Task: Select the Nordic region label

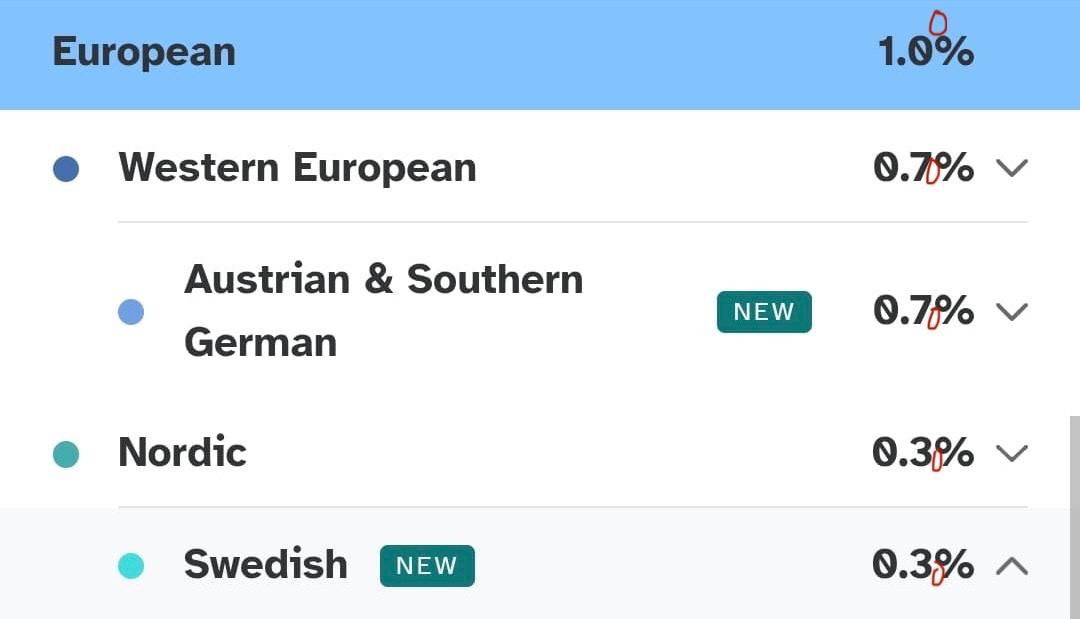Action: [182, 453]
